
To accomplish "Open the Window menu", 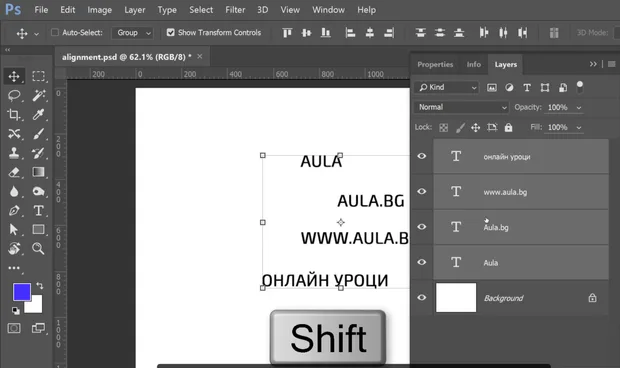I will 328,10.
